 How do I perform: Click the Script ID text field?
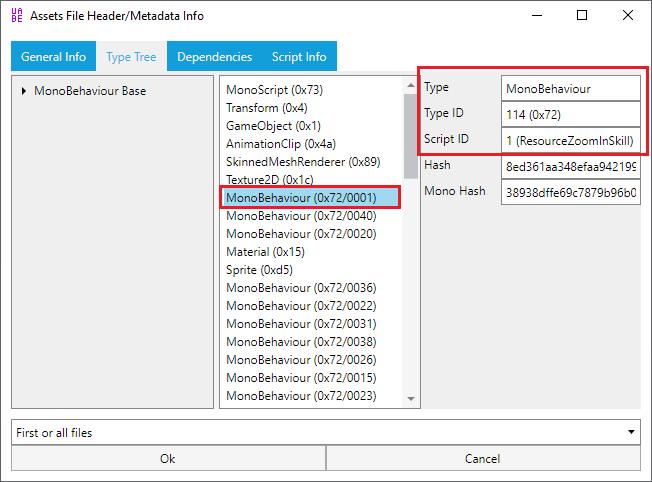click(x=571, y=140)
